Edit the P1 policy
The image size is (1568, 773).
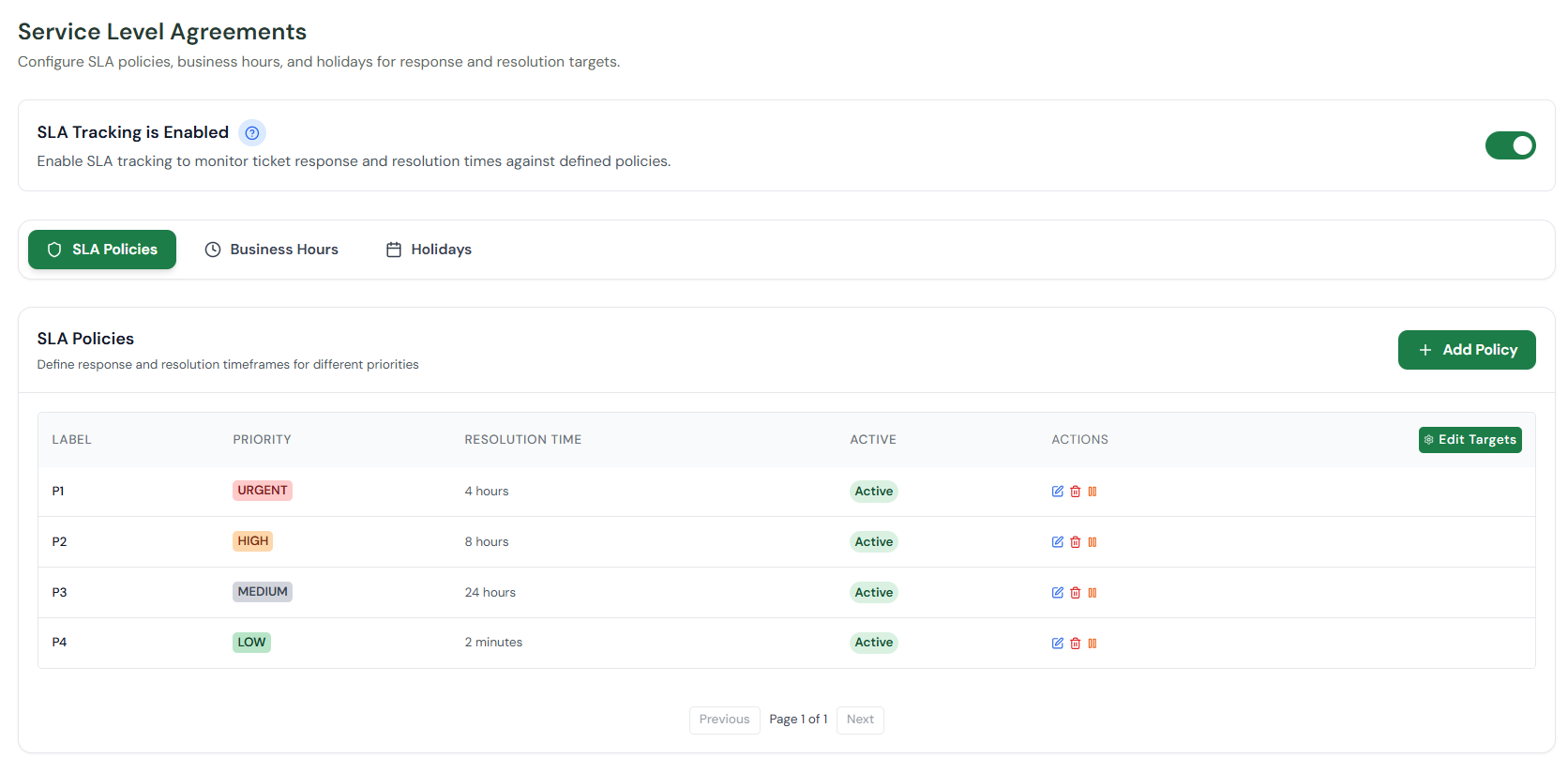1058,492
